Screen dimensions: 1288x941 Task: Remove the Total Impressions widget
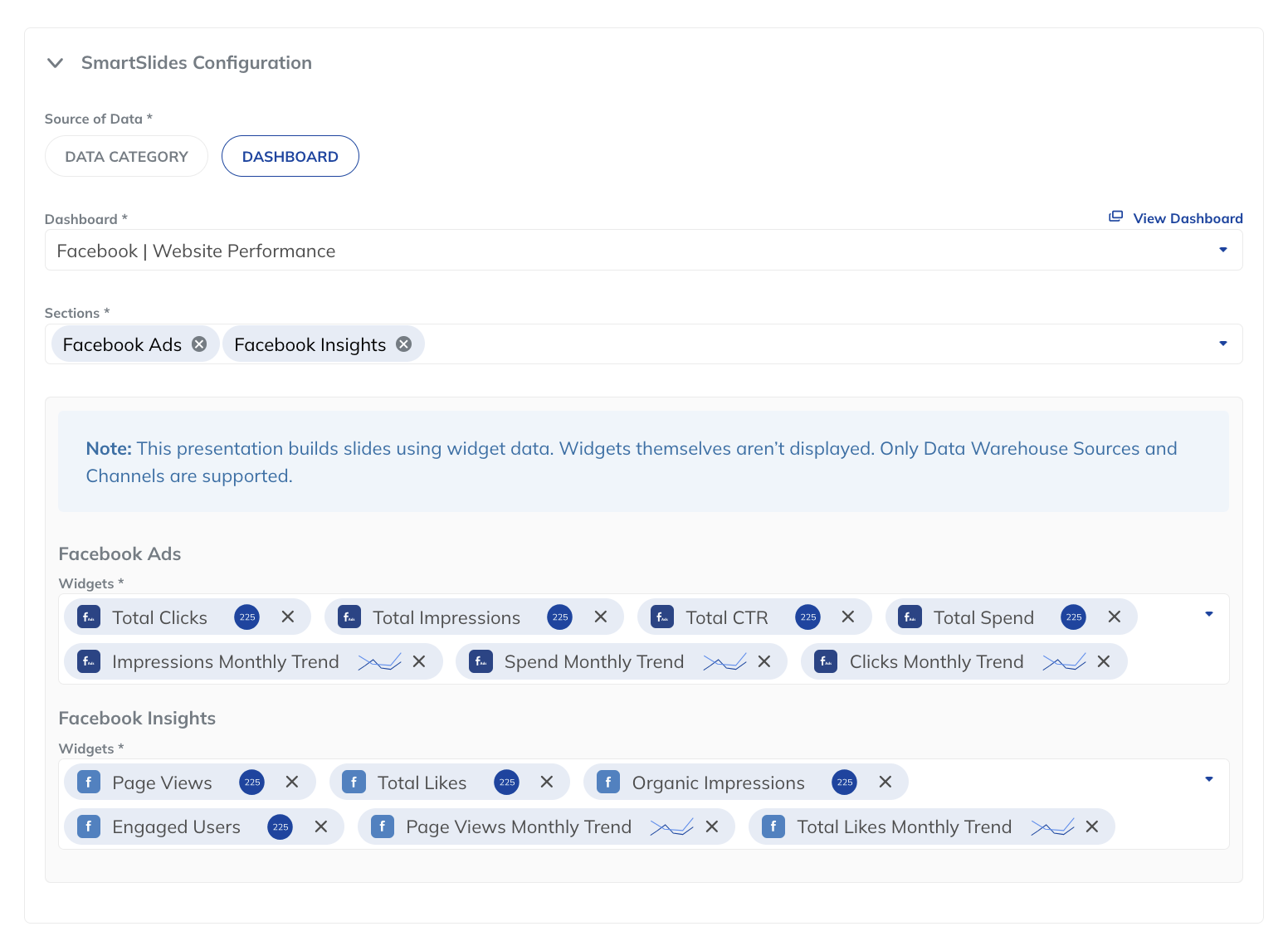[601, 617]
